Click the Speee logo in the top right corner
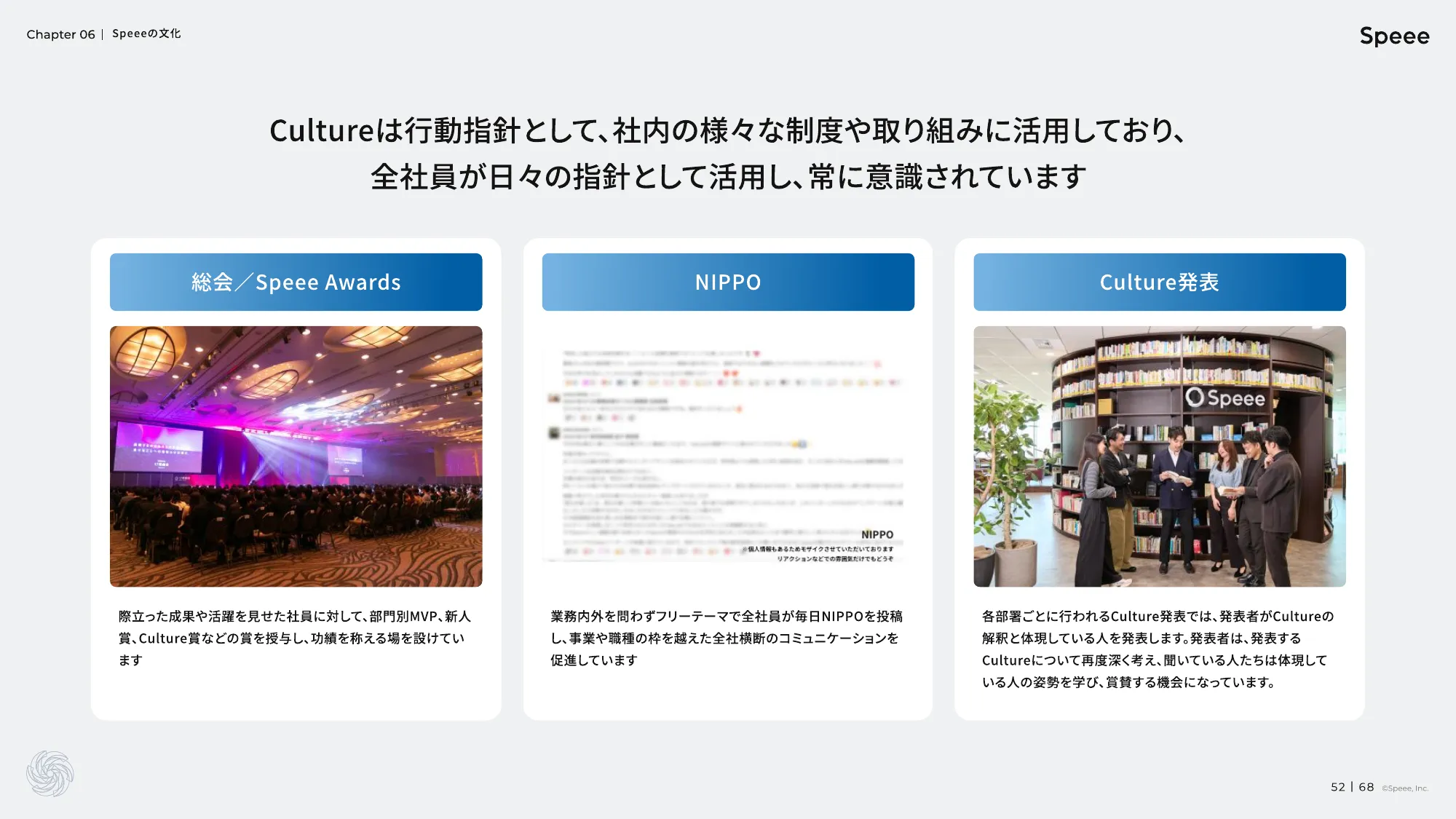1456x819 pixels. tap(1394, 36)
